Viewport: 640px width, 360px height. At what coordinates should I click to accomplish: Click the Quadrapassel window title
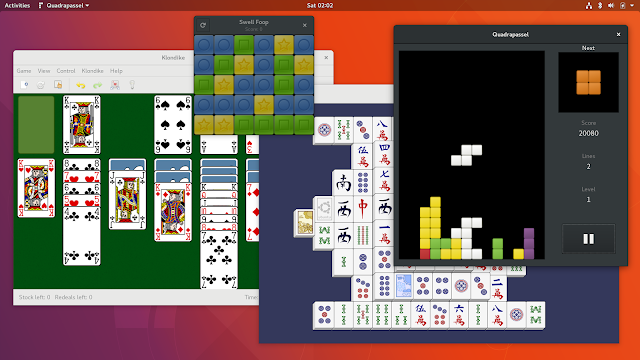point(510,35)
